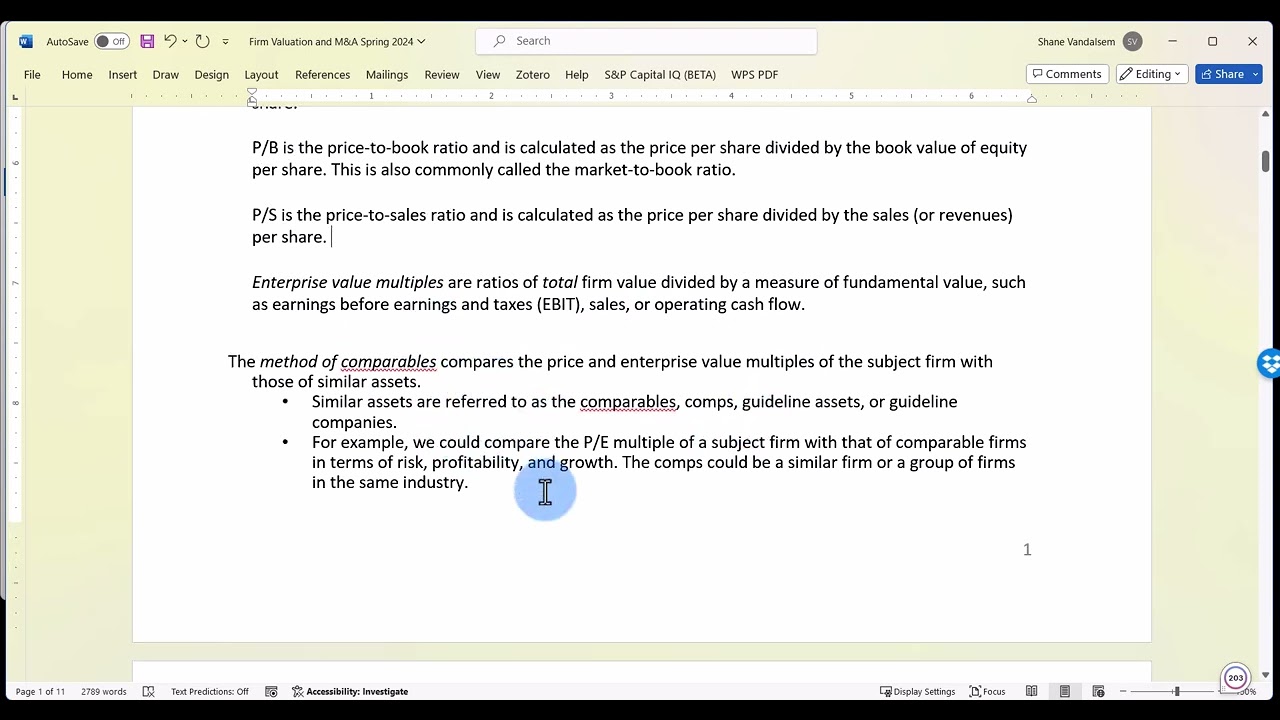Switch to Print Layout view
The width and height of the screenshot is (1280, 720).
(x=1065, y=692)
